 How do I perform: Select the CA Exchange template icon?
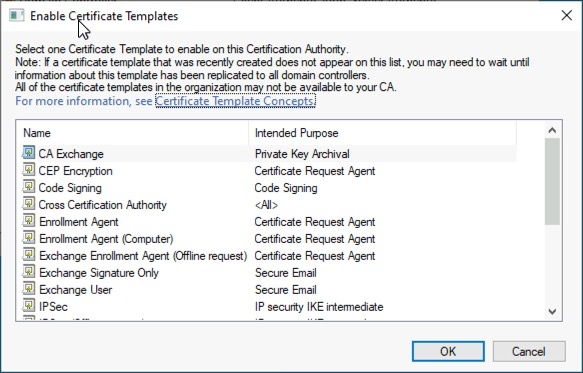pos(29,152)
